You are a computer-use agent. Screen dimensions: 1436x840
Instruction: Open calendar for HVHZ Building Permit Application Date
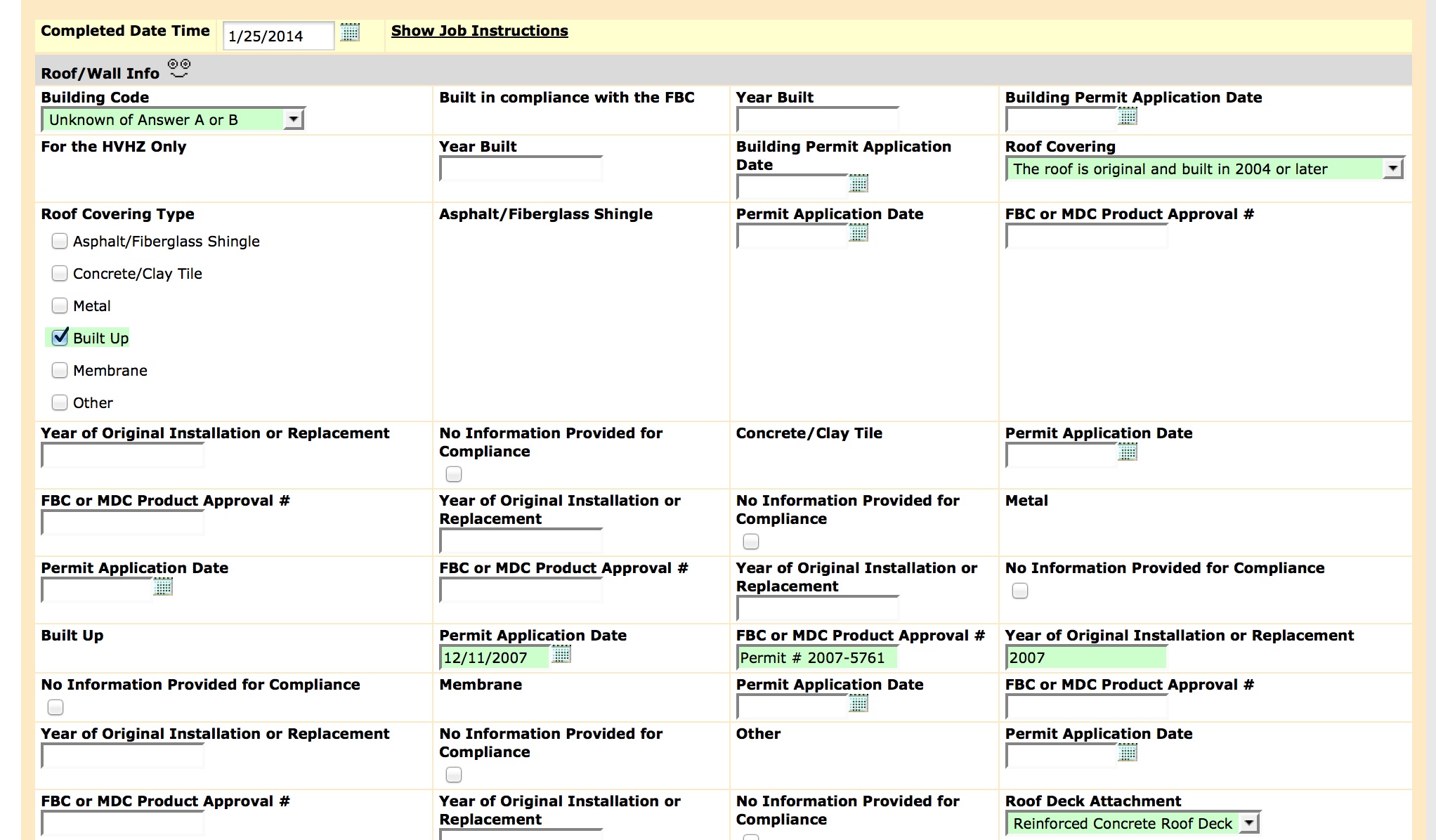coord(859,184)
